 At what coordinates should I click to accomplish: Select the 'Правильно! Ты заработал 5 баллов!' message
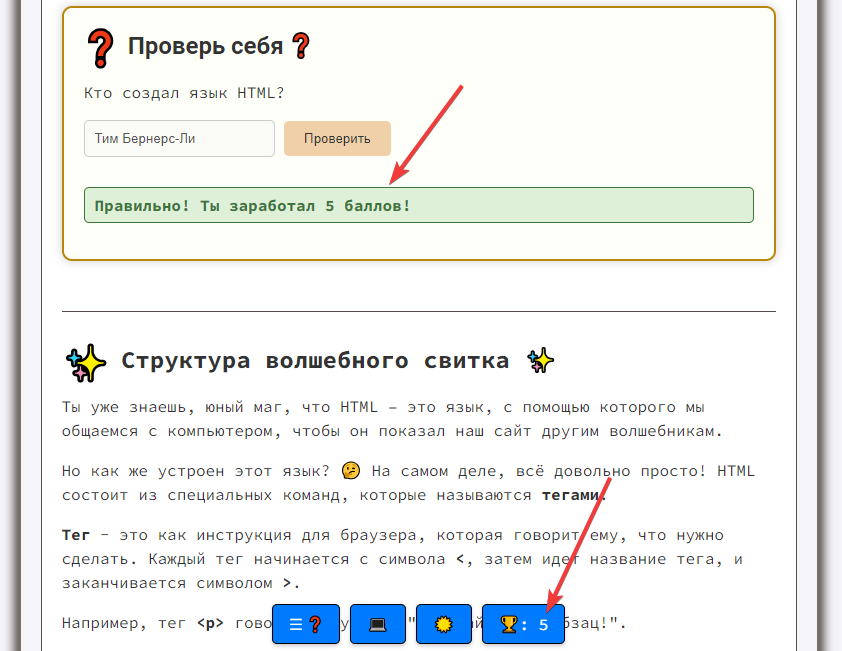419,205
